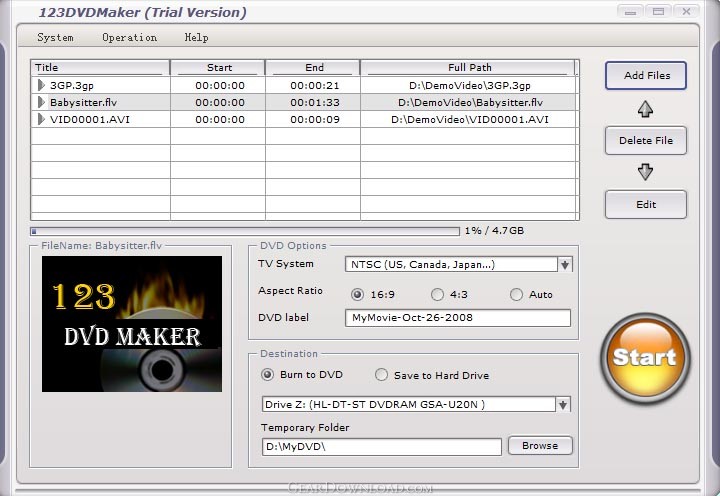Click the orange Start button

(x=645, y=358)
